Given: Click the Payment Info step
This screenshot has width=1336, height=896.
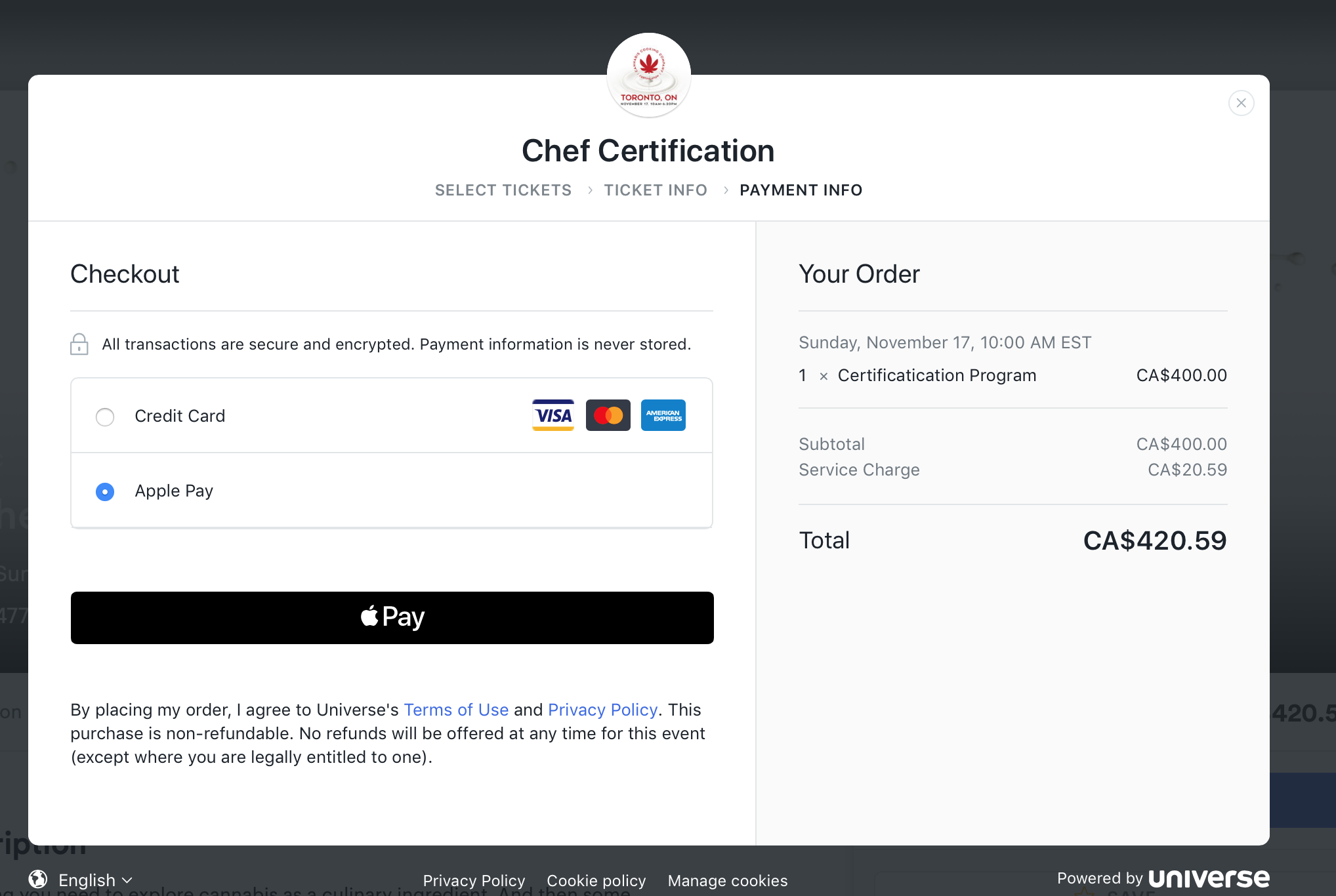Looking at the screenshot, I should tap(801, 190).
